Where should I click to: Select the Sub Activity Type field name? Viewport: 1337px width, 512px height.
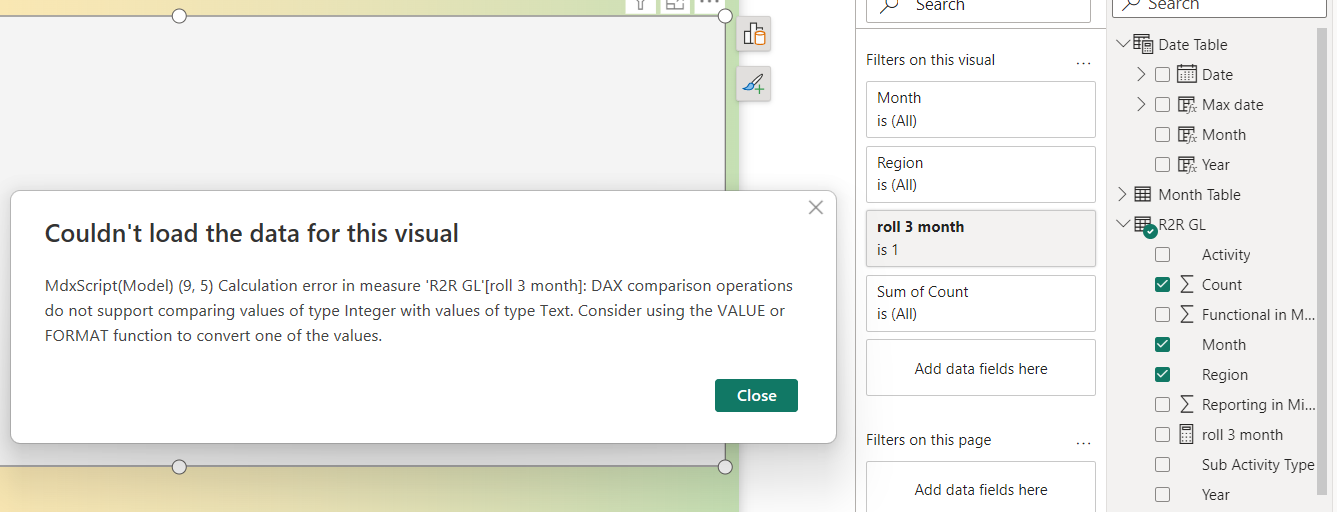1258,465
